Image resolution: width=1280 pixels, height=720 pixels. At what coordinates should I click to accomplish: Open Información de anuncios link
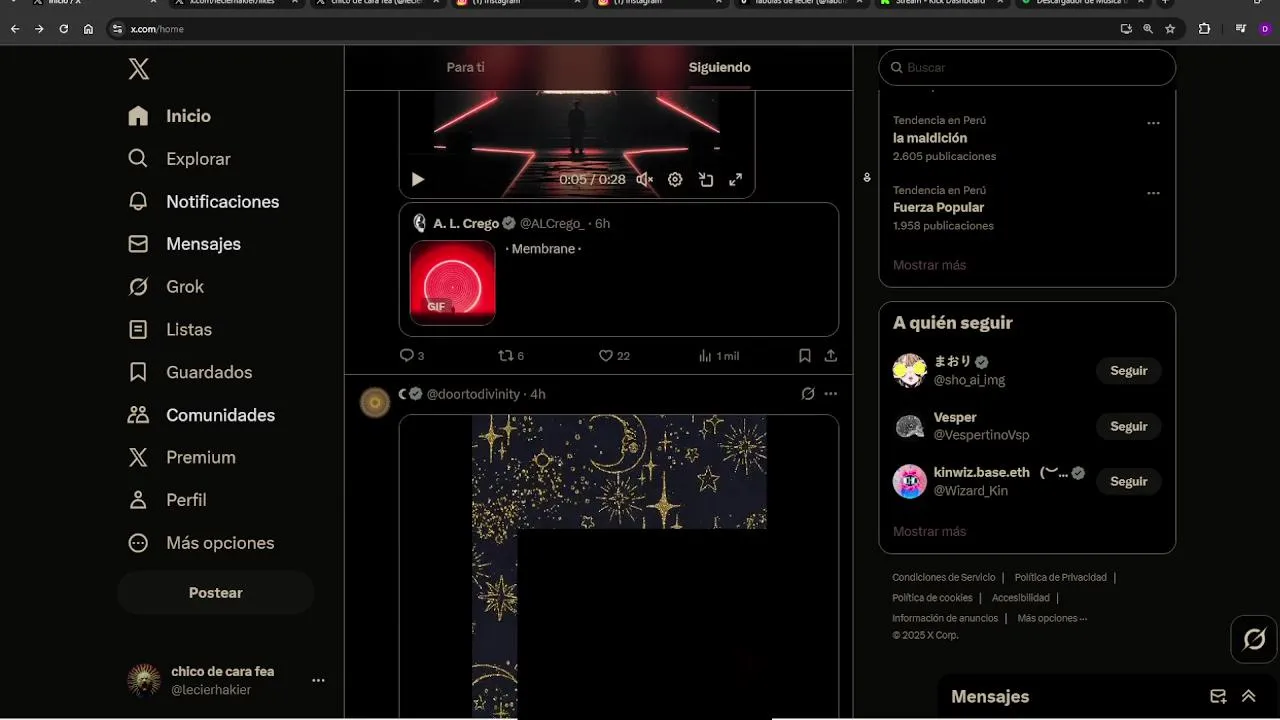click(945, 619)
